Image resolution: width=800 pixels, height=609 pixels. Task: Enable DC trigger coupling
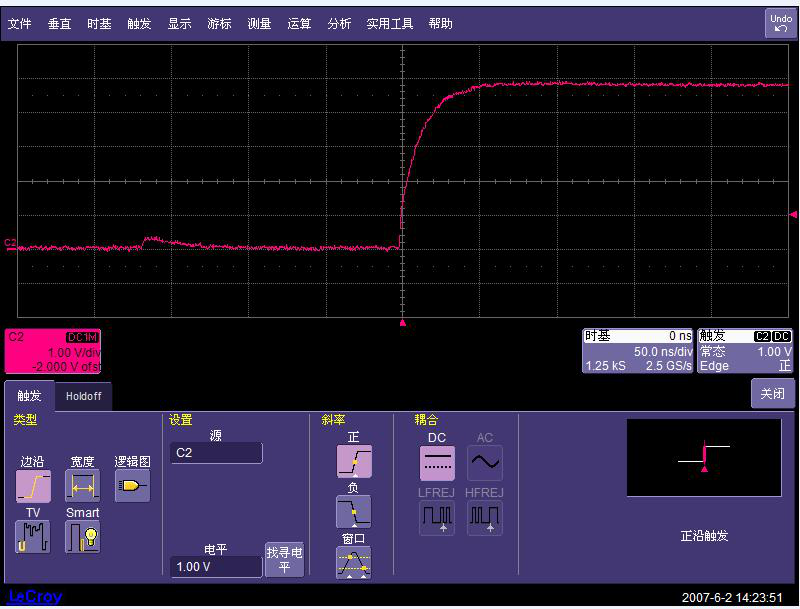[438, 461]
